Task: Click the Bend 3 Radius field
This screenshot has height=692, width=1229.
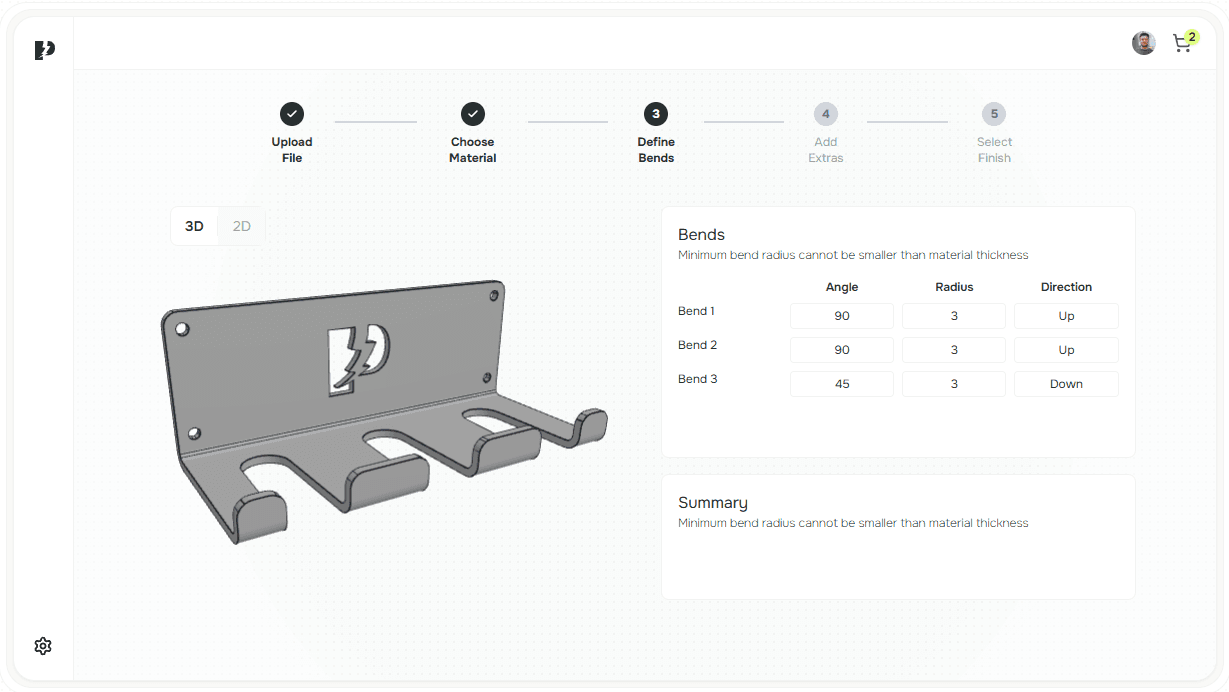Action: pyautogui.click(x=954, y=384)
